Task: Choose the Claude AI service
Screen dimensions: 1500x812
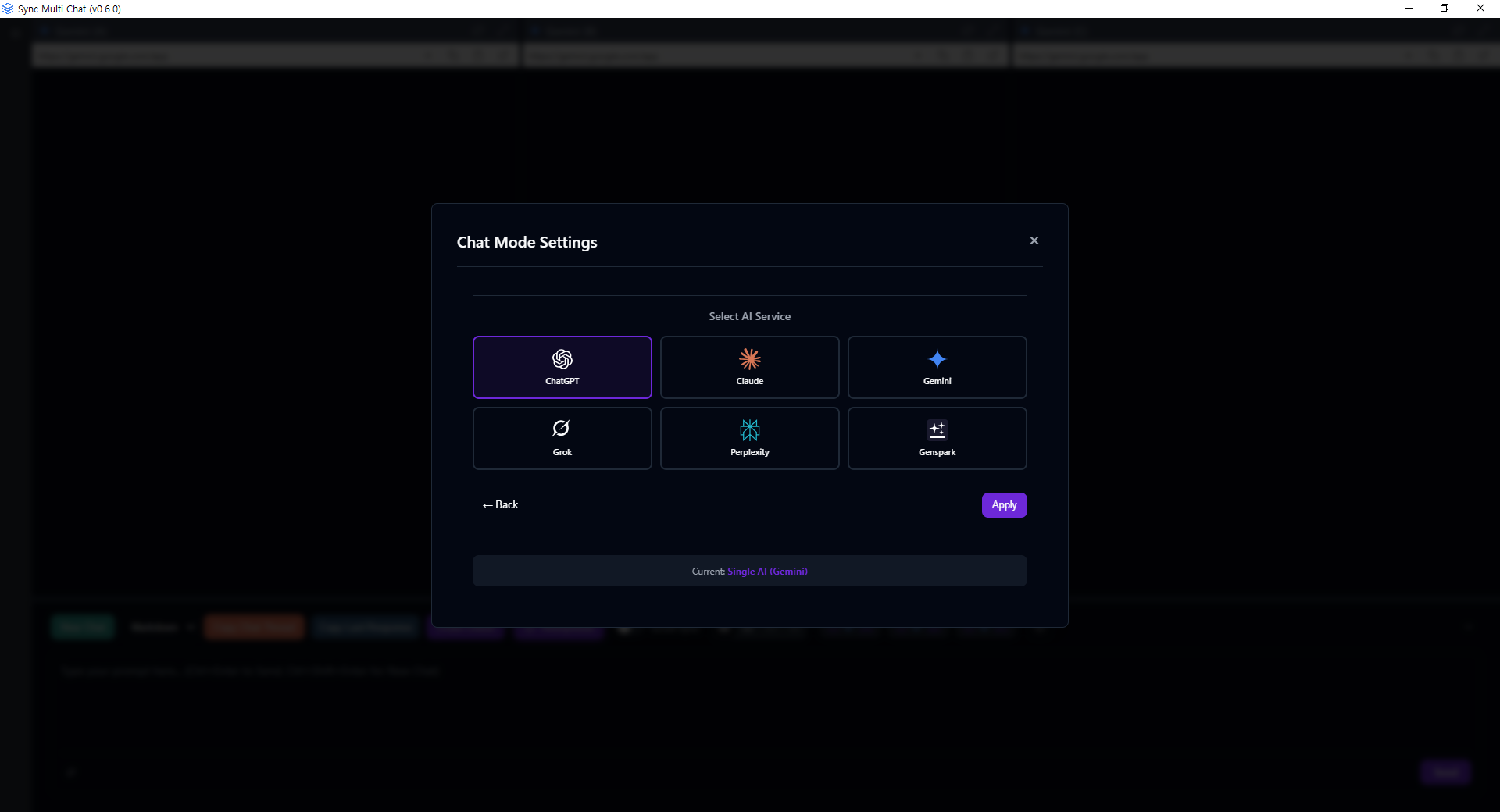Action: 750,367
